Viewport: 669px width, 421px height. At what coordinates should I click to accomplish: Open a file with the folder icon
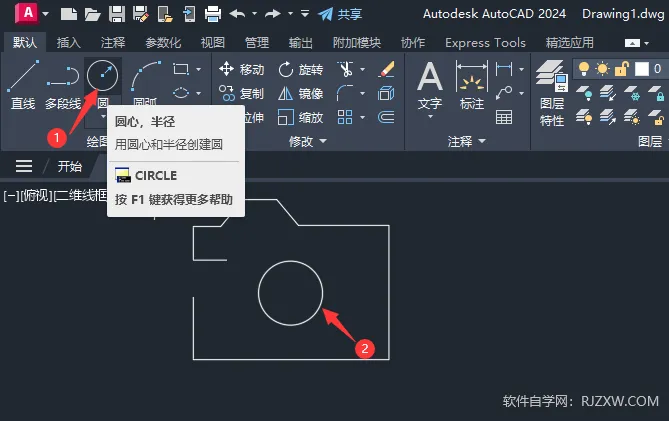coord(92,15)
